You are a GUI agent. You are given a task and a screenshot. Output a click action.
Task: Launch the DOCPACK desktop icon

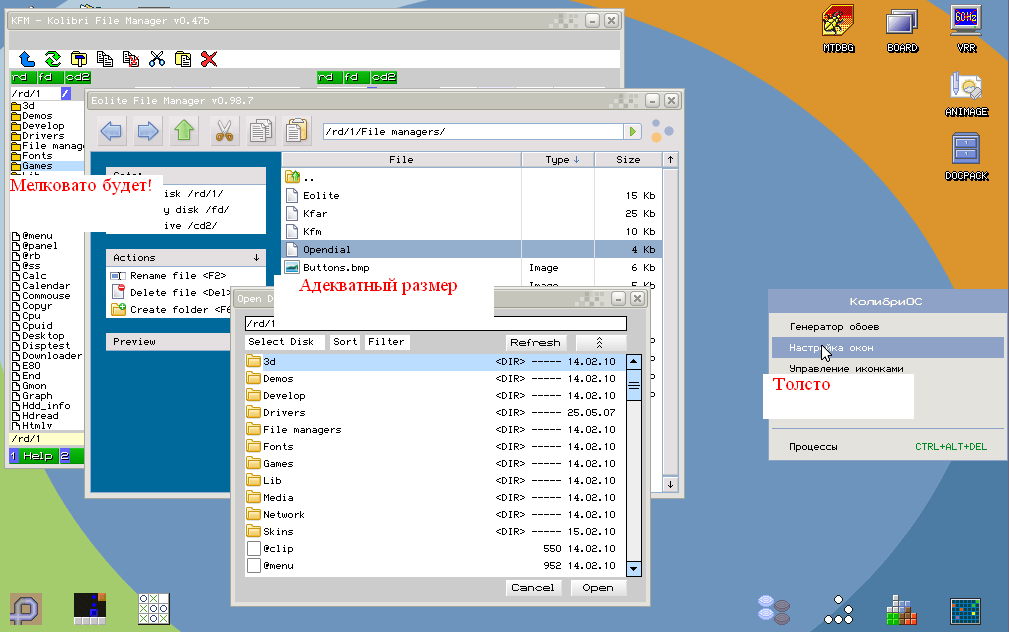[x=966, y=157]
